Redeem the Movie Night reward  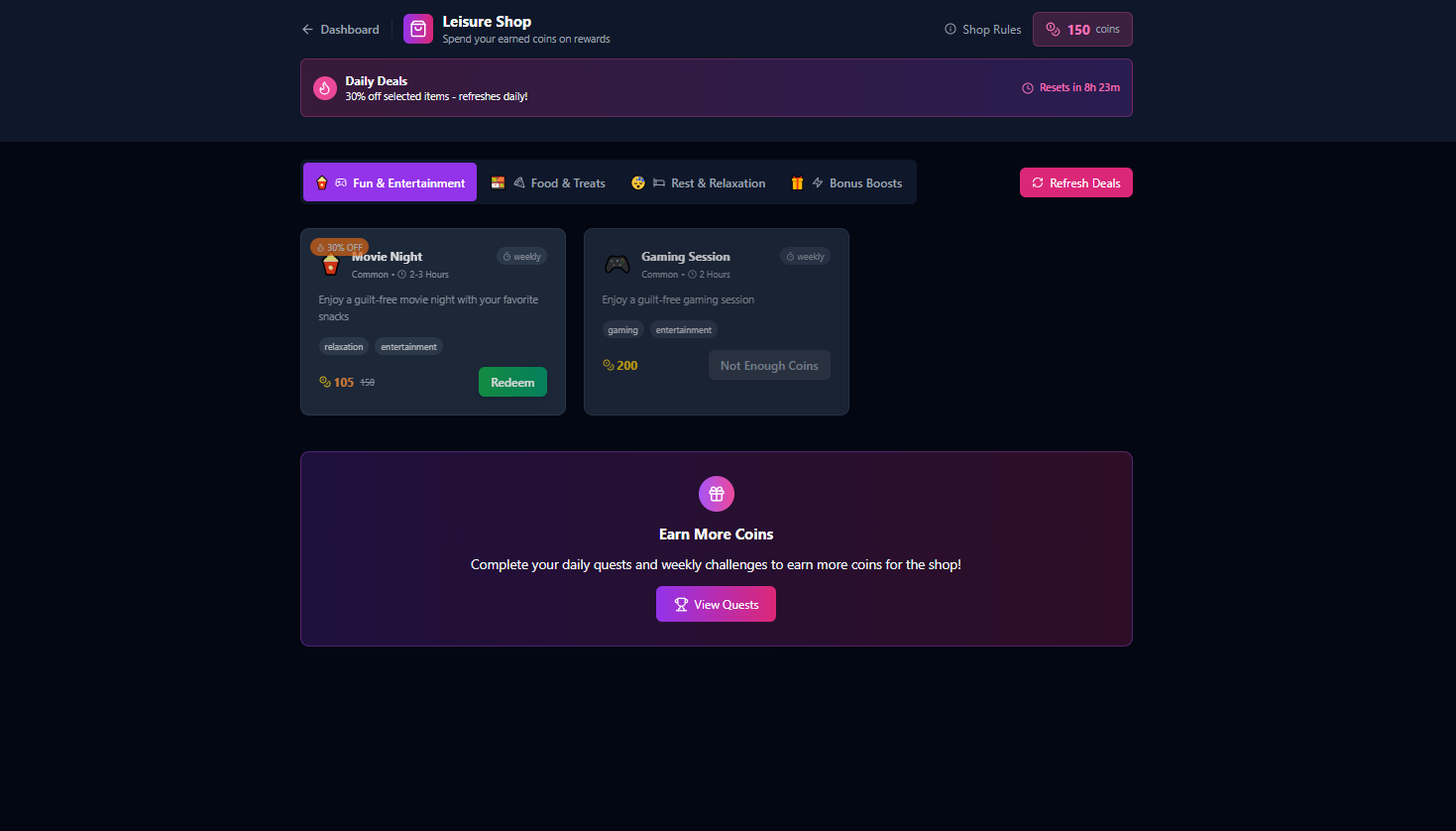click(512, 382)
